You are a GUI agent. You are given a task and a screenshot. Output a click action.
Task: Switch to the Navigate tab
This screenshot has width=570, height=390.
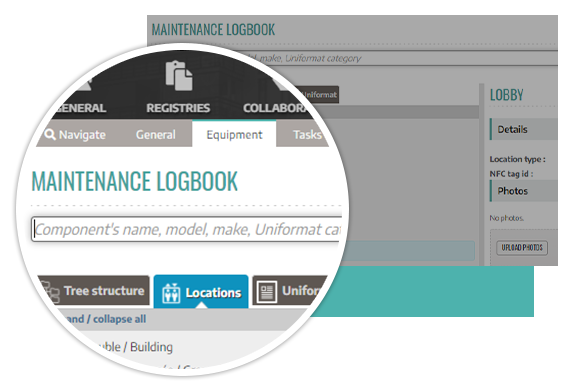click(x=75, y=134)
